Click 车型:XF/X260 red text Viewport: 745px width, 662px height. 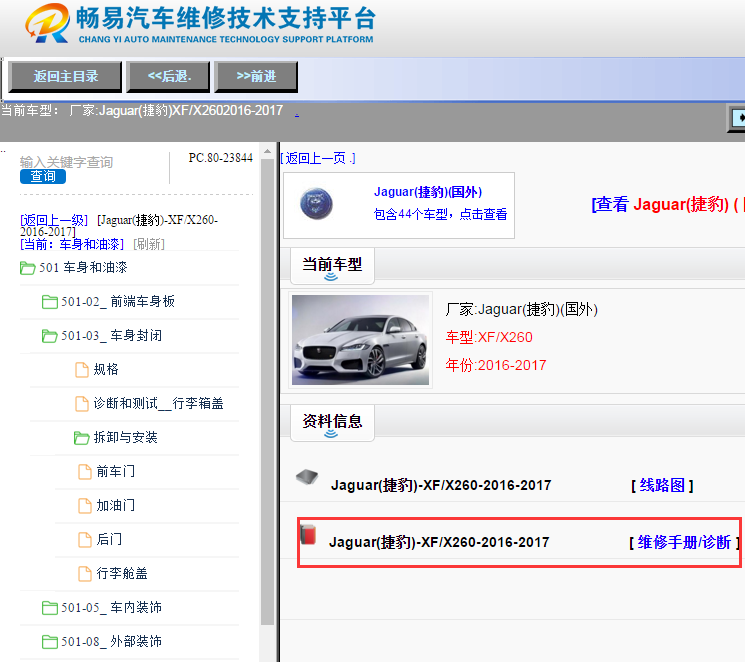pyautogui.click(x=489, y=337)
